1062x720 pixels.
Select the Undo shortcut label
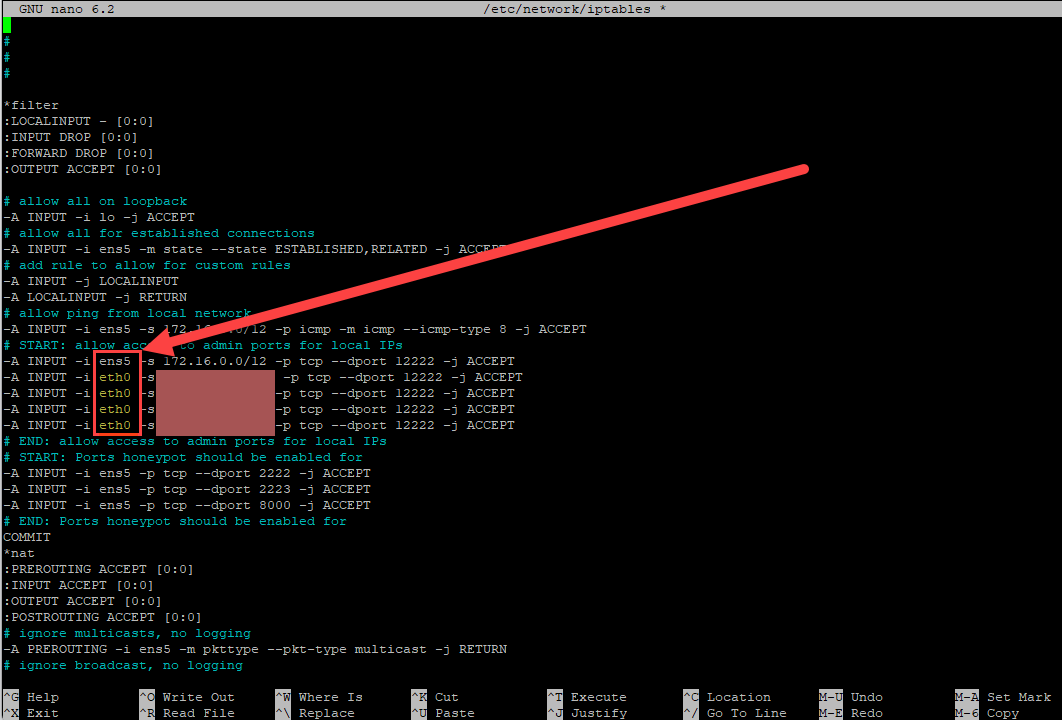pyautogui.click(x=866, y=697)
